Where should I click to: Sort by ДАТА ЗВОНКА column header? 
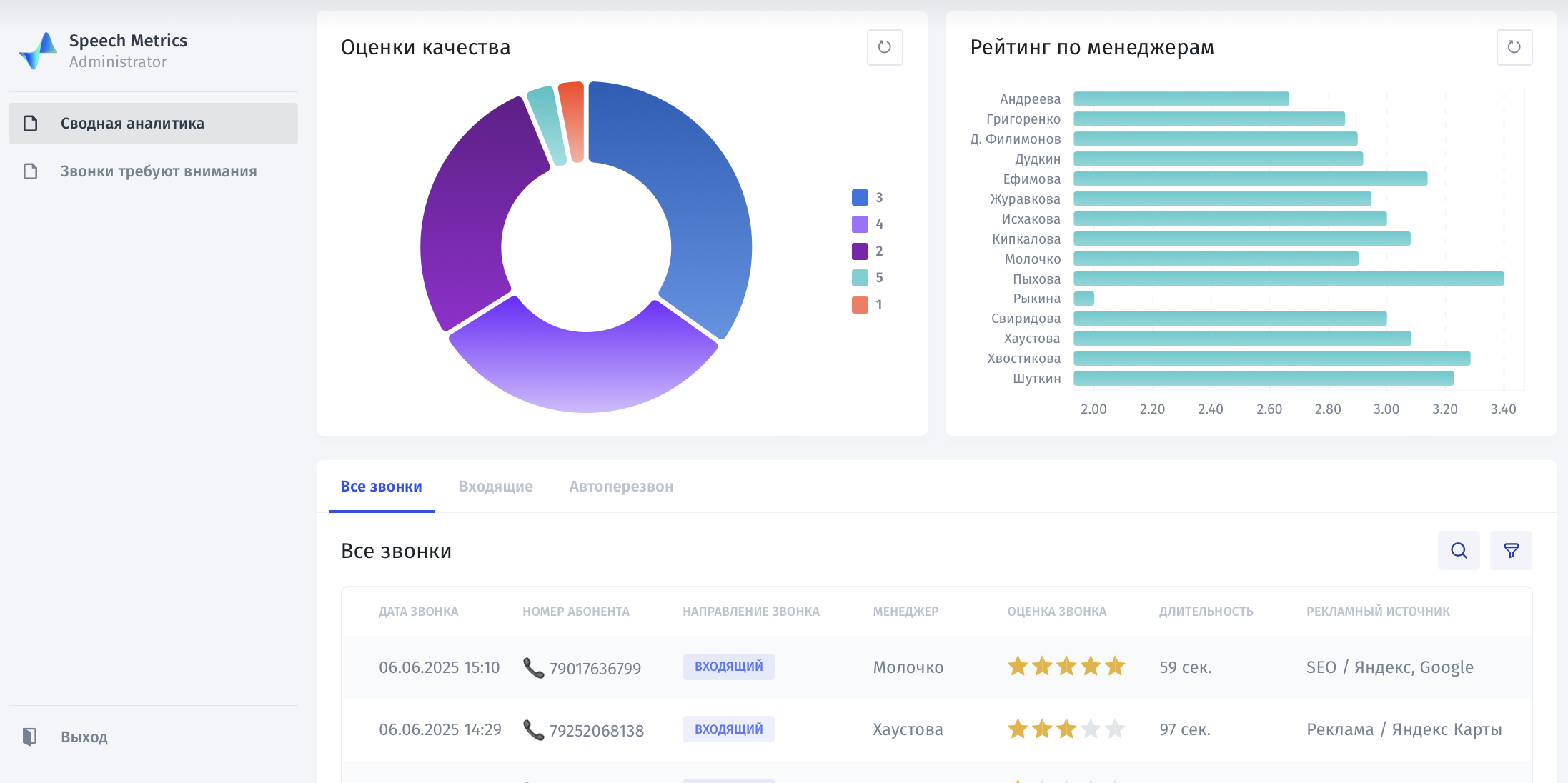point(419,612)
